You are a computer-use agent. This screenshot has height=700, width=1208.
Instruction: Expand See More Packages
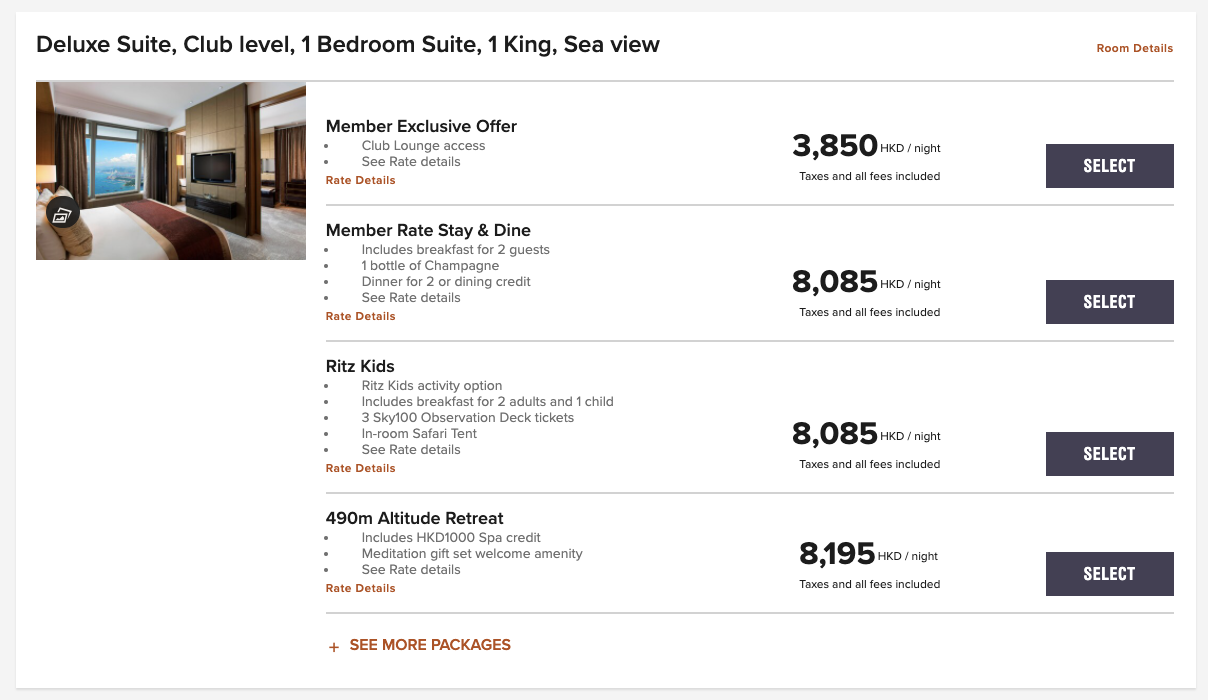[x=430, y=645]
